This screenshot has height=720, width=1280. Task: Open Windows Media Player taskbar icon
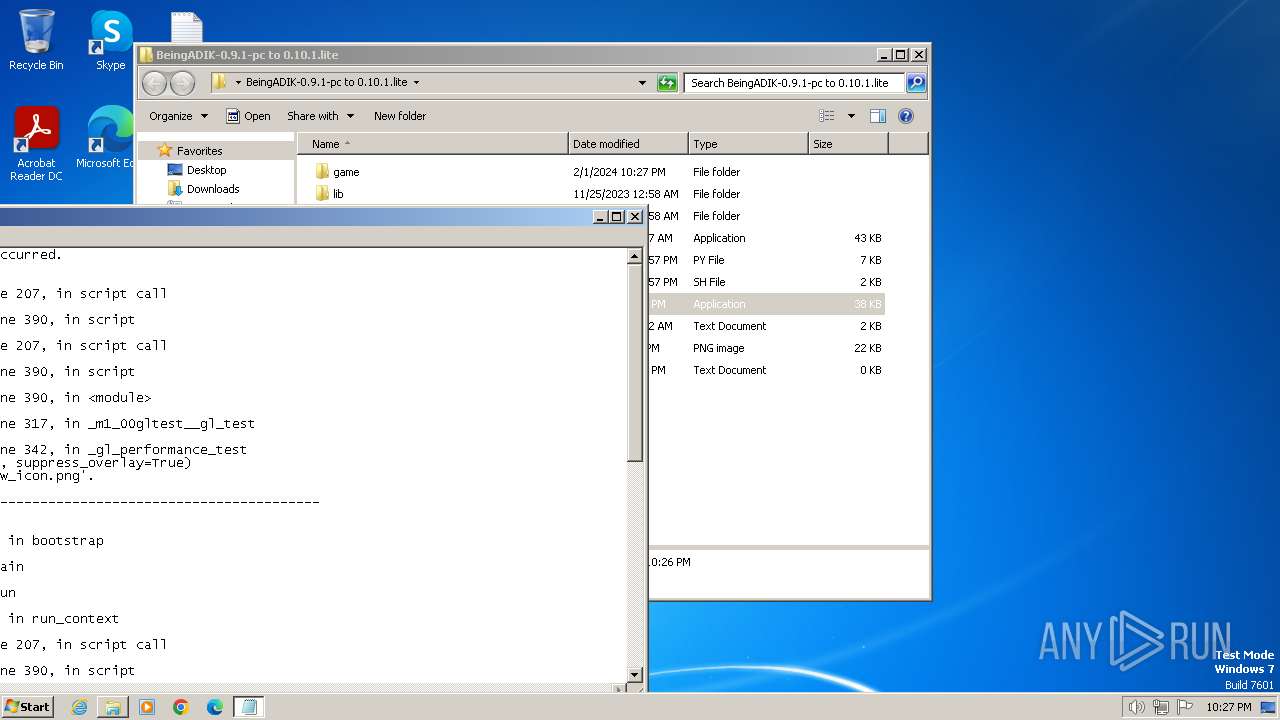click(x=147, y=707)
